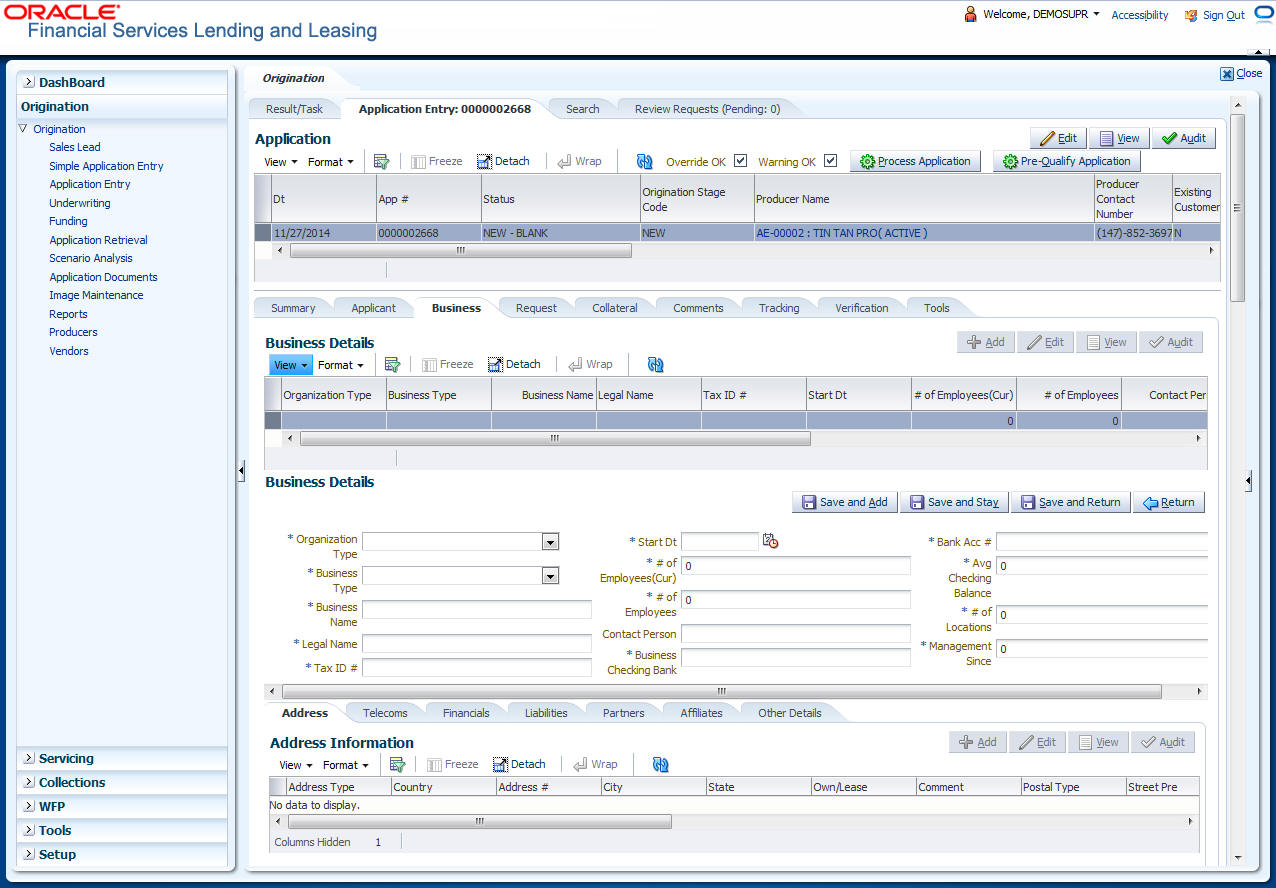1276x888 pixels.
Task: Click Save and Stay button
Action: [953, 502]
